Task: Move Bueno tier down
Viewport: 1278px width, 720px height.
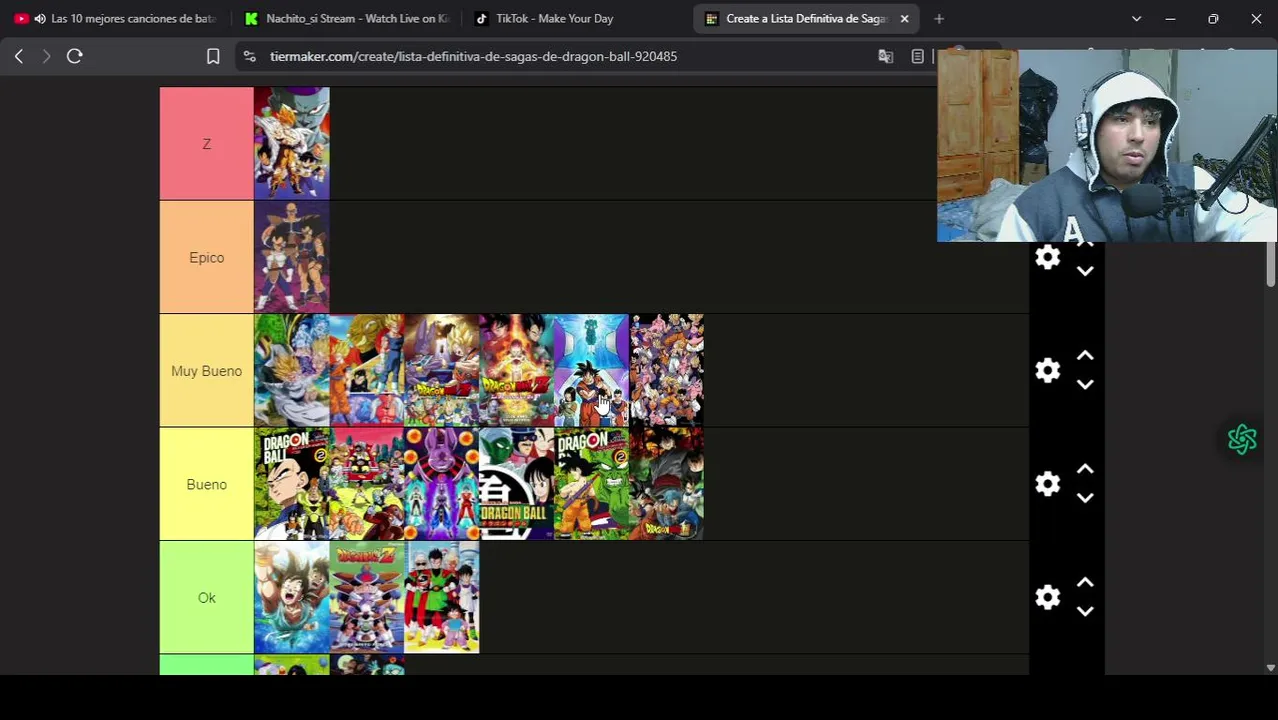Action: (1085, 498)
